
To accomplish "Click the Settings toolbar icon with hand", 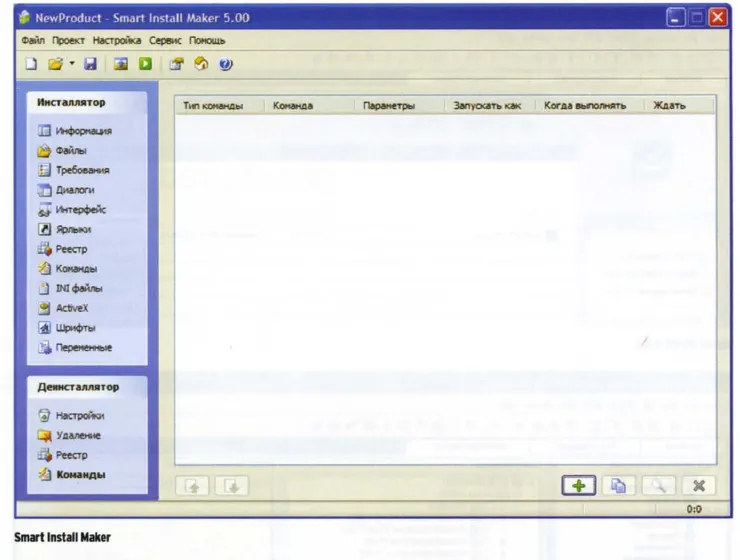I will point(177,64).
